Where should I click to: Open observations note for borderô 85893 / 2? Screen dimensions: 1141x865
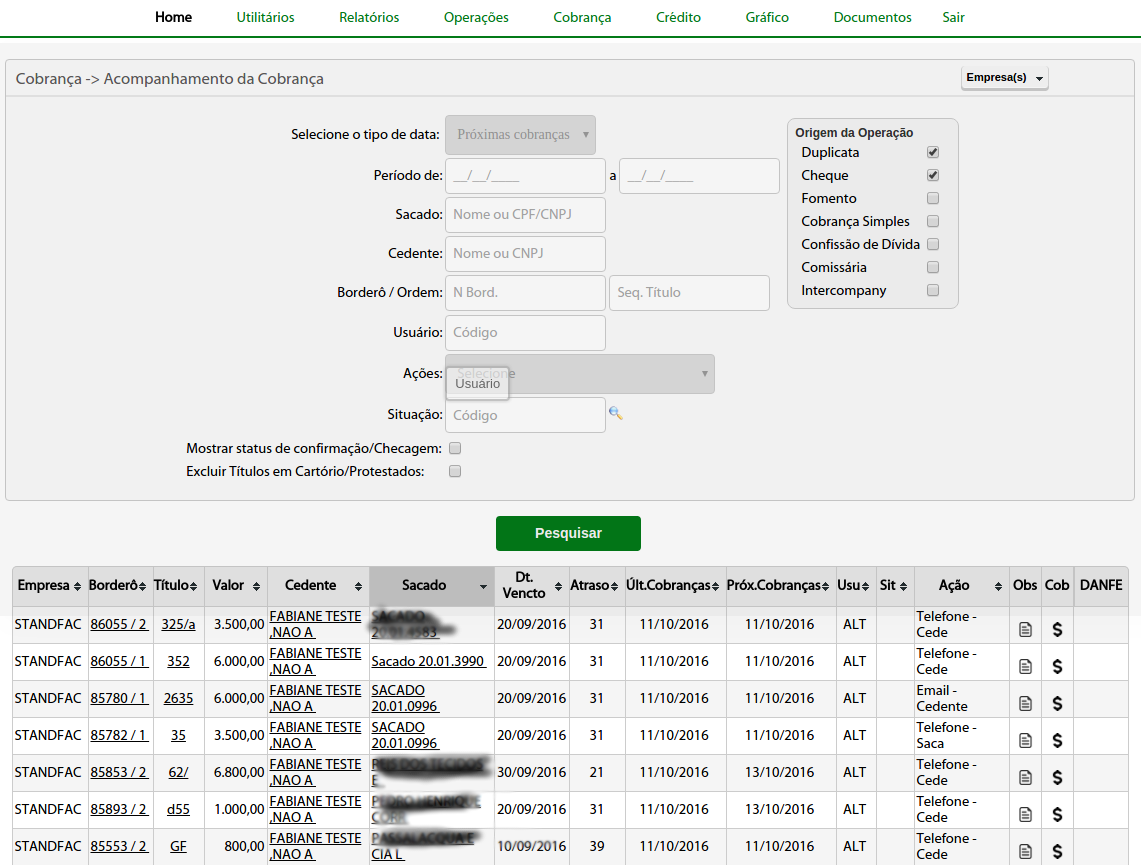pos(1025,815)
